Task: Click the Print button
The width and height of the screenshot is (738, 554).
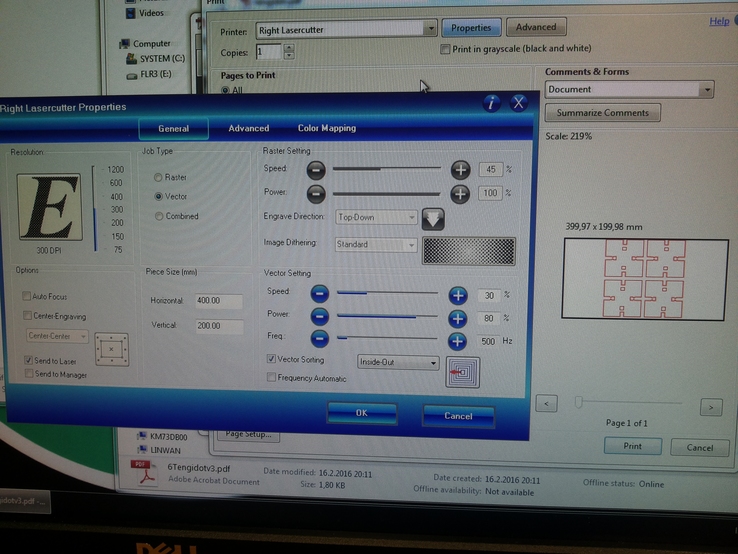Action: coord(633,446)
